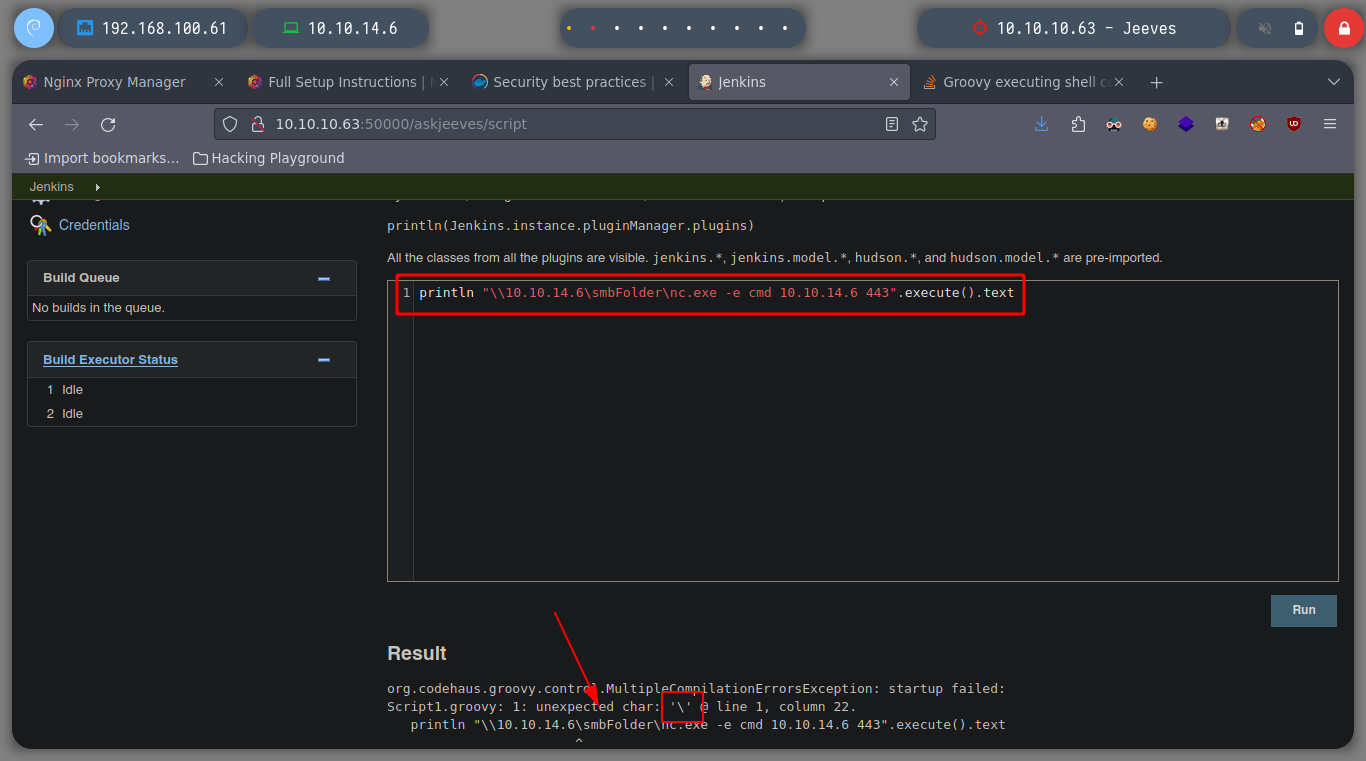This screenshot has height=761, width=1366.
Task: Open the Hacking Playground bookmark folder
Action: 268,158
